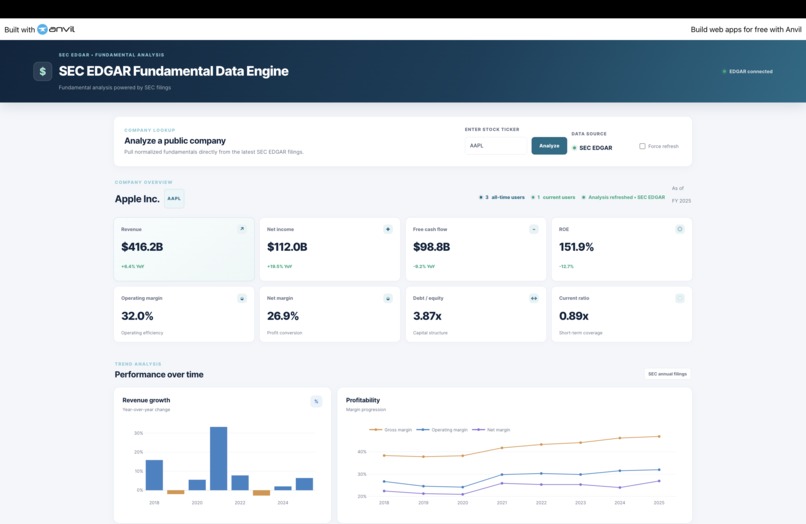Click the circle icon on the ROE card
Viewport: 806px width, 524px height.
click(680, 229)
